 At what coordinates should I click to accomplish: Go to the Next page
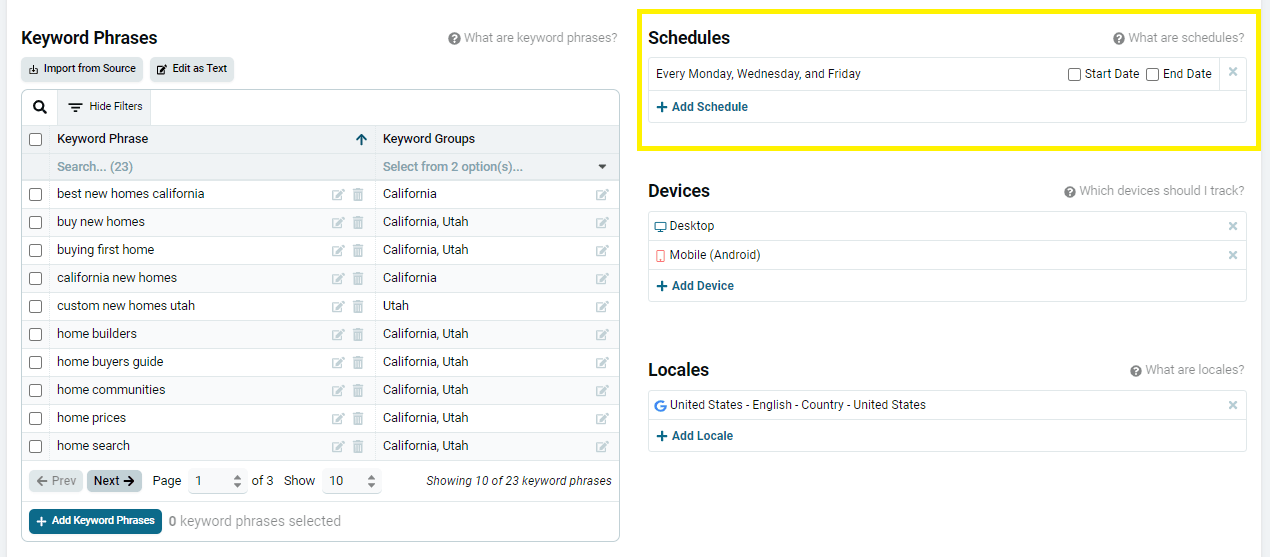pos(114,481)
